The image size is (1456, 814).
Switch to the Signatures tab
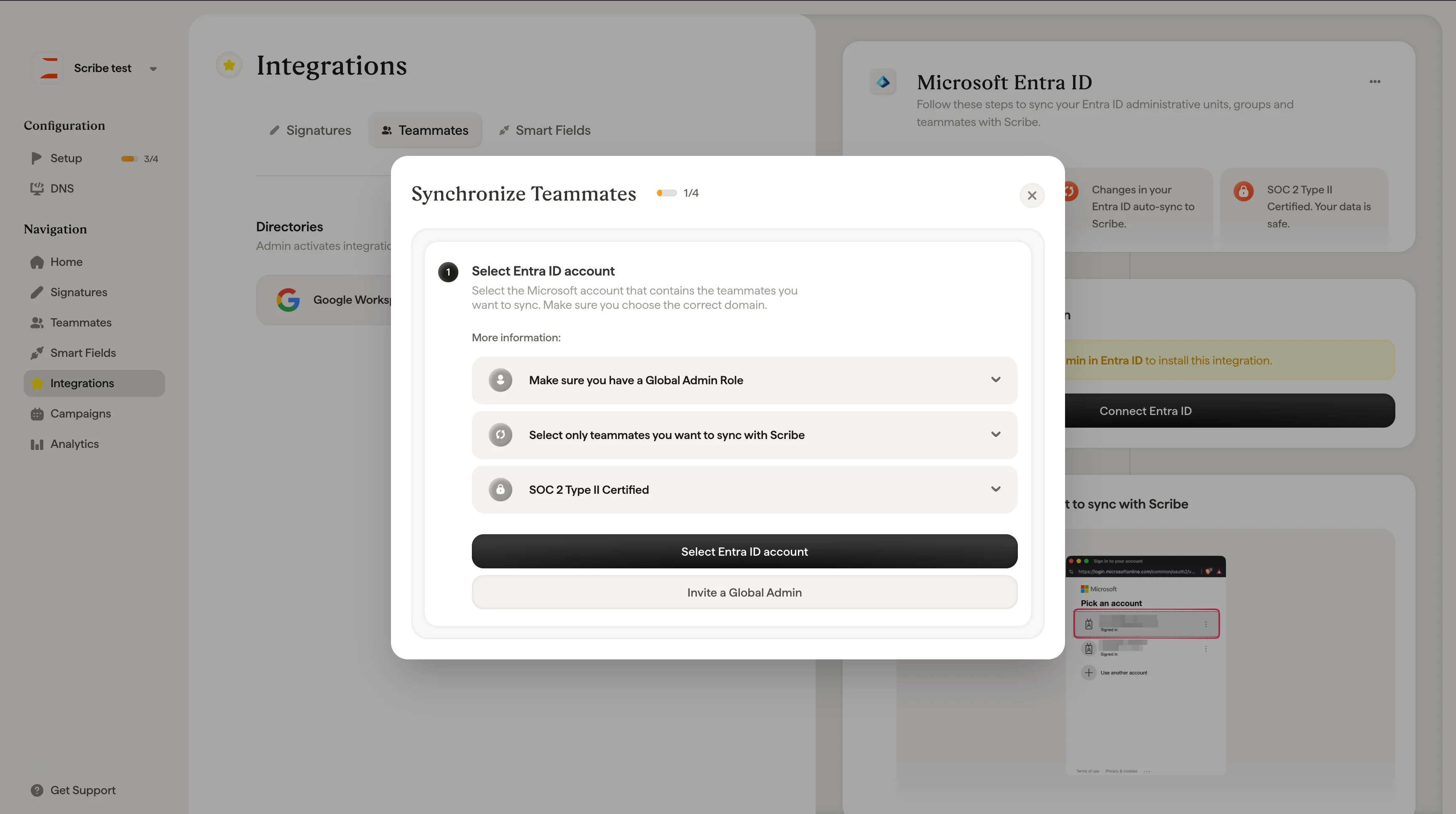point(310,130)
